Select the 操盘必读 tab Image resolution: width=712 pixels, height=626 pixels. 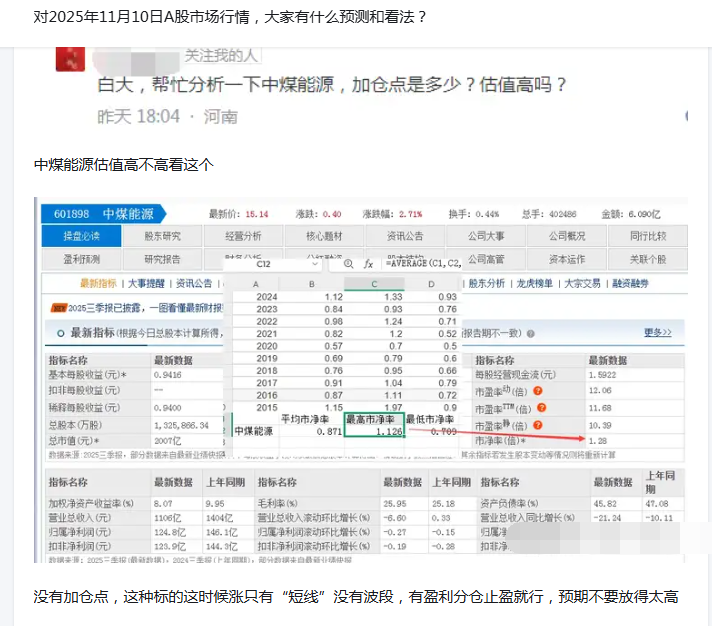click(81, 236)
